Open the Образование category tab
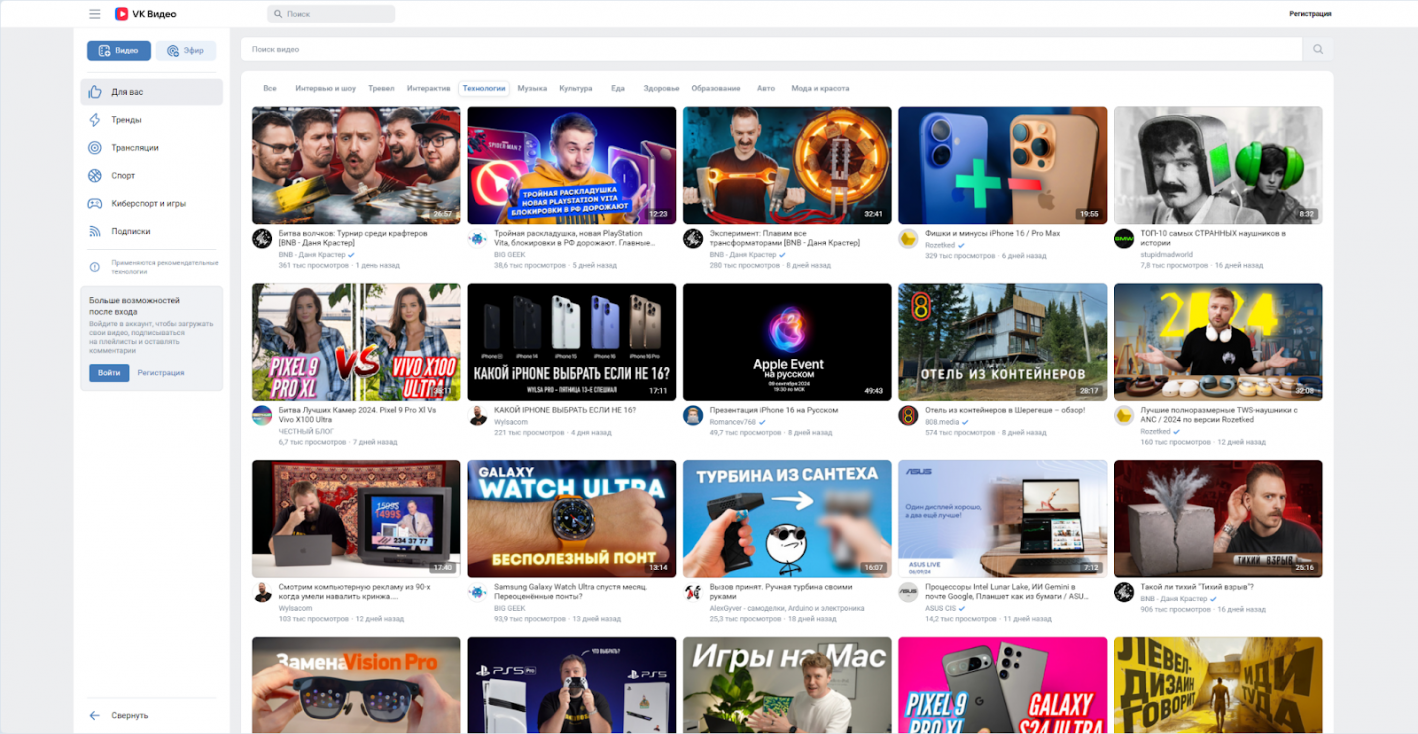Viewport: 1418px width, 734px height. coord(716,88)
